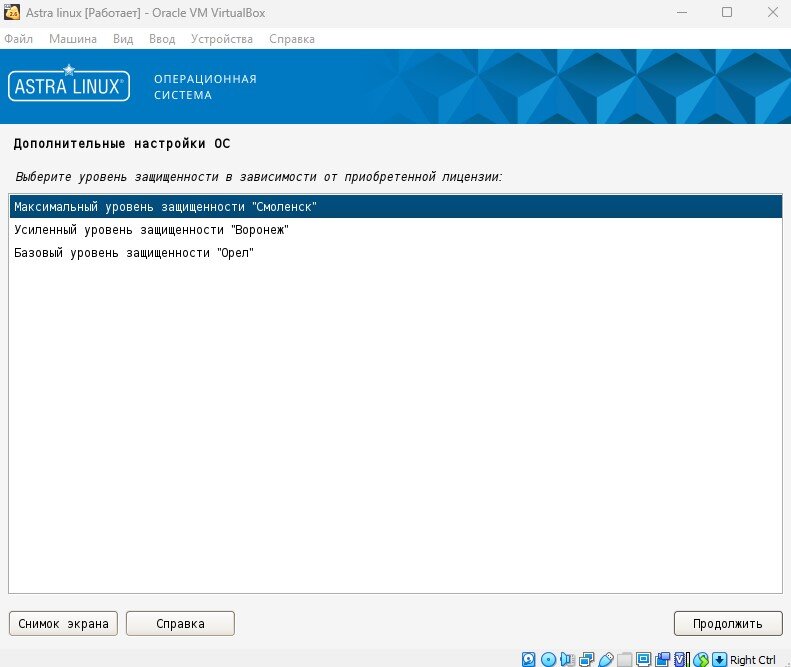Image resolution: width=791 pixels, height=667 pixels.
Task: Open the Вид menu
Action: pos(123,39)
